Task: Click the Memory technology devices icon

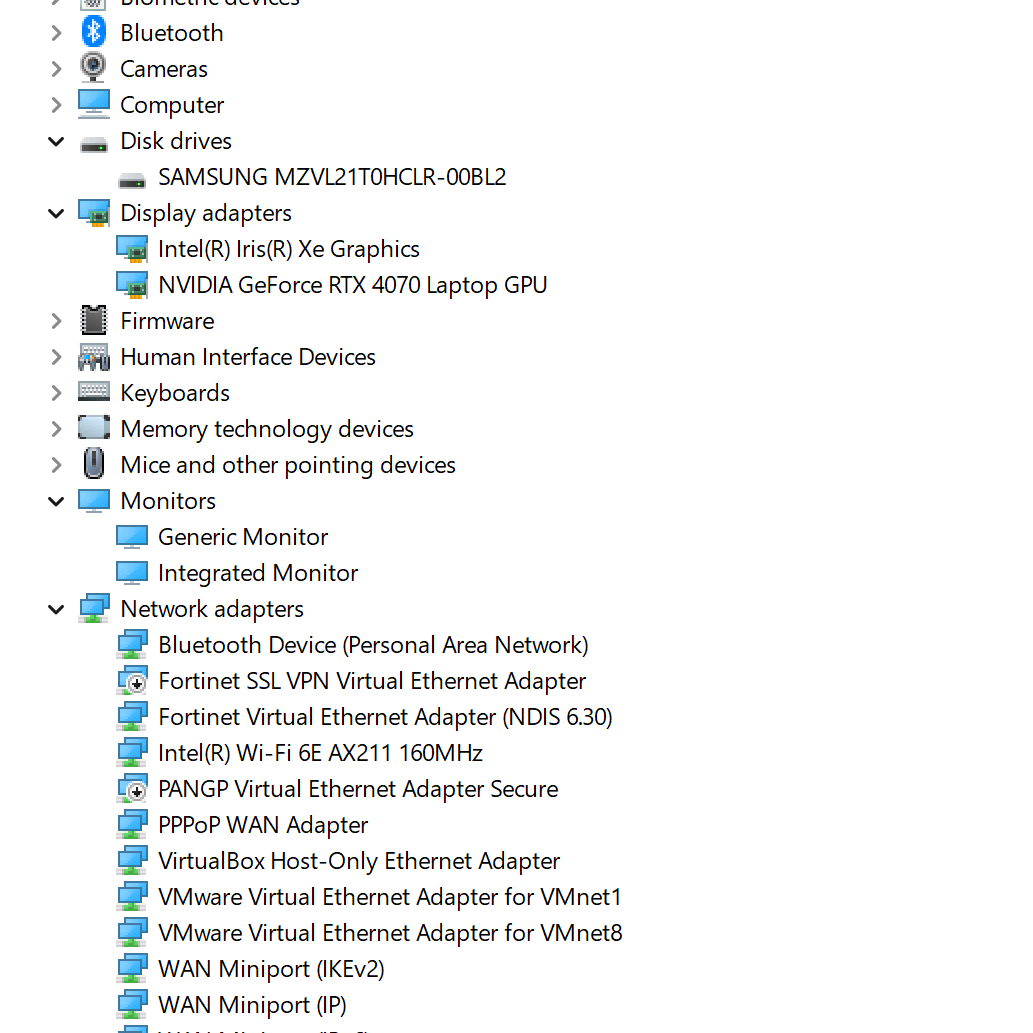Action: [x=94, y=428]
